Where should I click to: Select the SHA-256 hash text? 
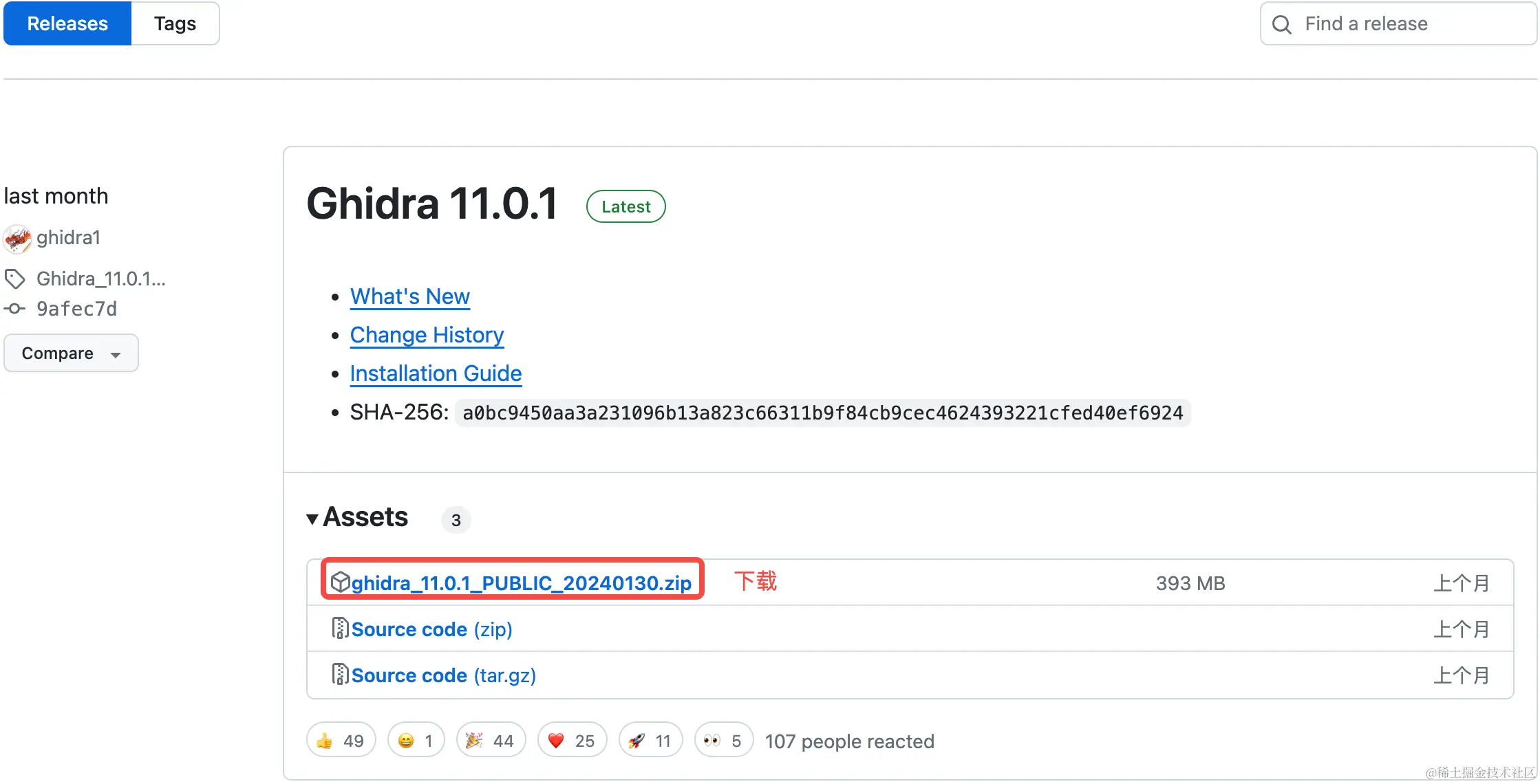(x=822, y=413)
